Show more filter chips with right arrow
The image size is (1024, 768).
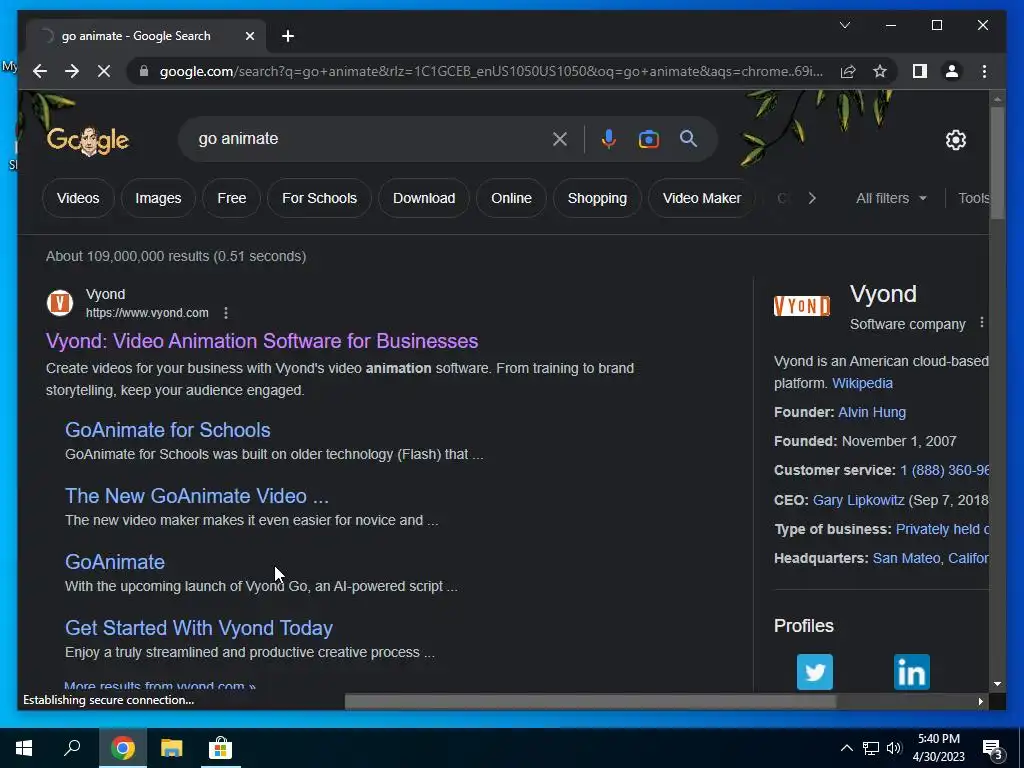812,198
